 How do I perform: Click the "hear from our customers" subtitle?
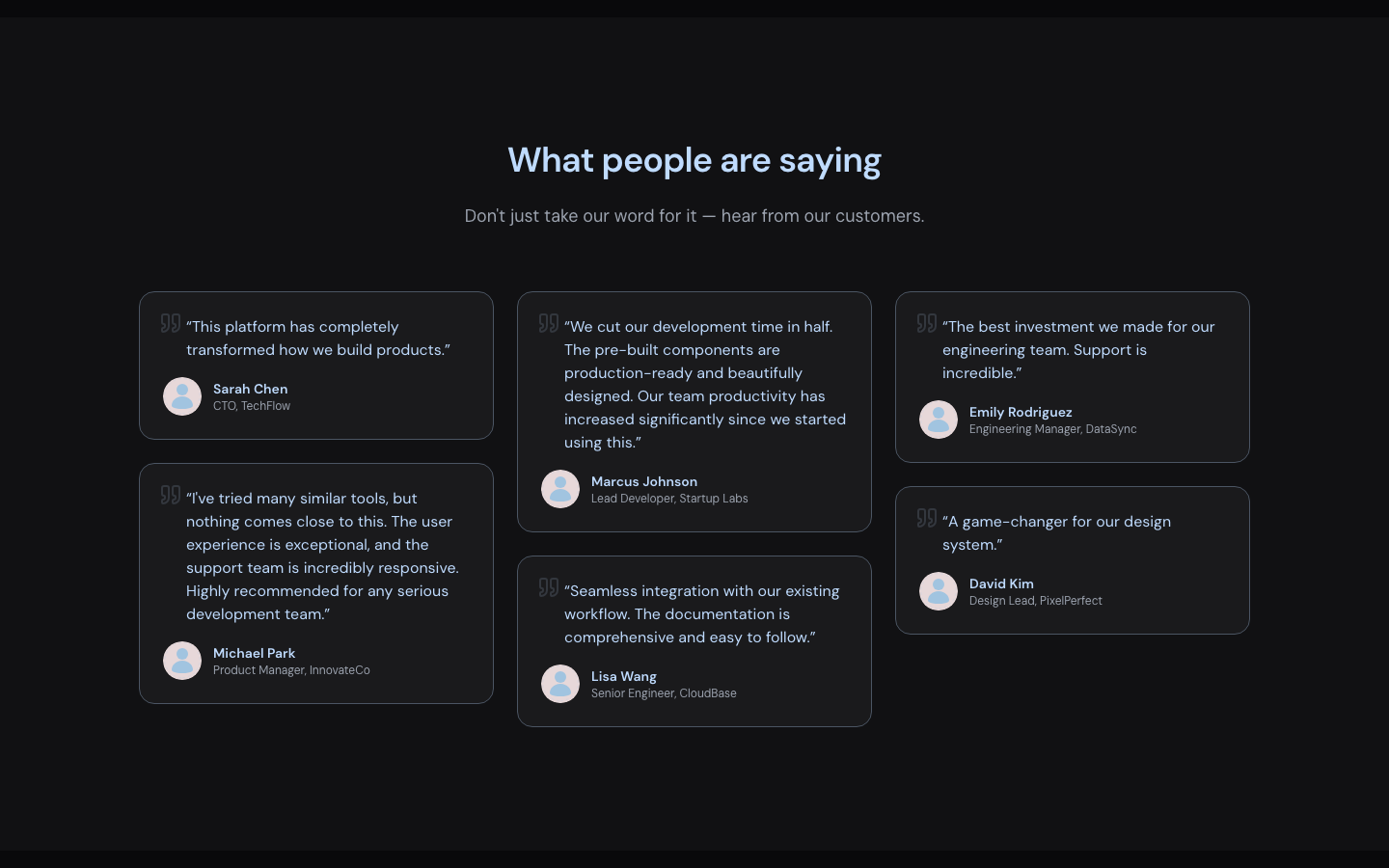tap(694, 216)
